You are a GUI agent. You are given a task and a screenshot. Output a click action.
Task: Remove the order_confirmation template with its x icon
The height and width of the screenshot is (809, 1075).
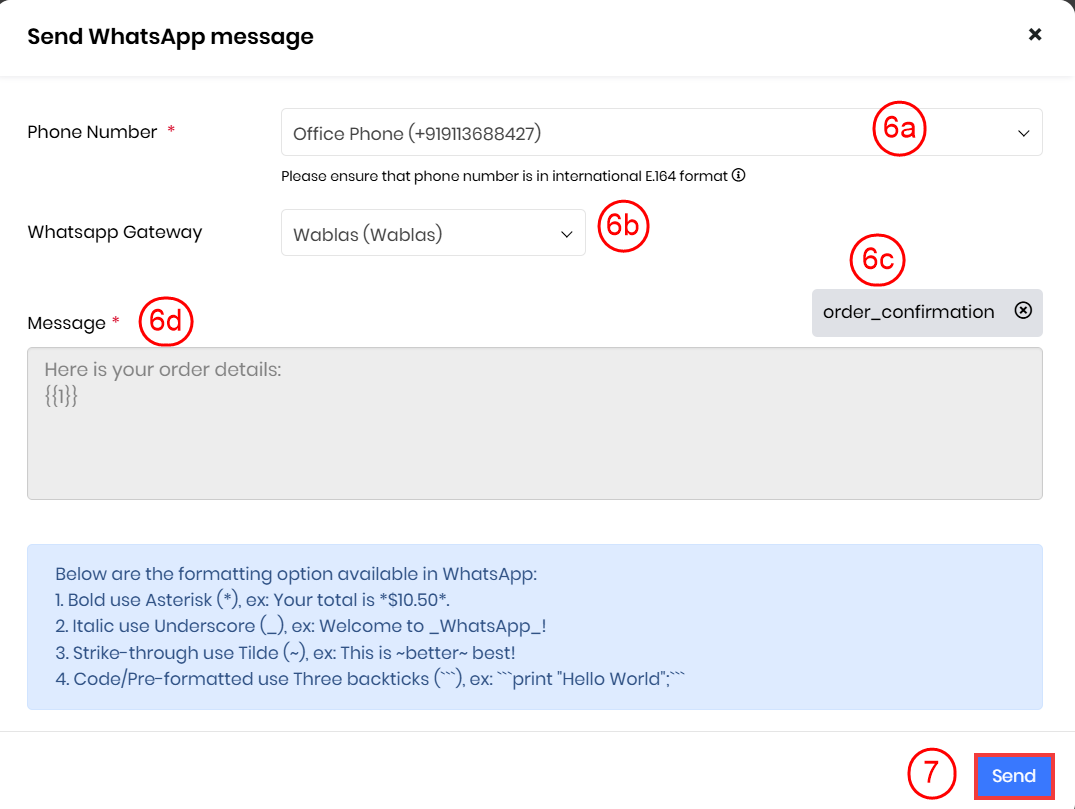click(1023, 311)
